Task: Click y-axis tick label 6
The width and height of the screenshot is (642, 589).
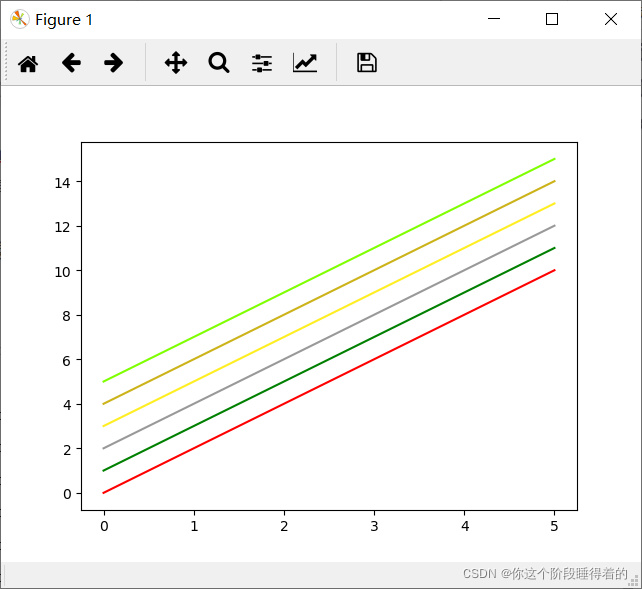Action: pos(66,361)
